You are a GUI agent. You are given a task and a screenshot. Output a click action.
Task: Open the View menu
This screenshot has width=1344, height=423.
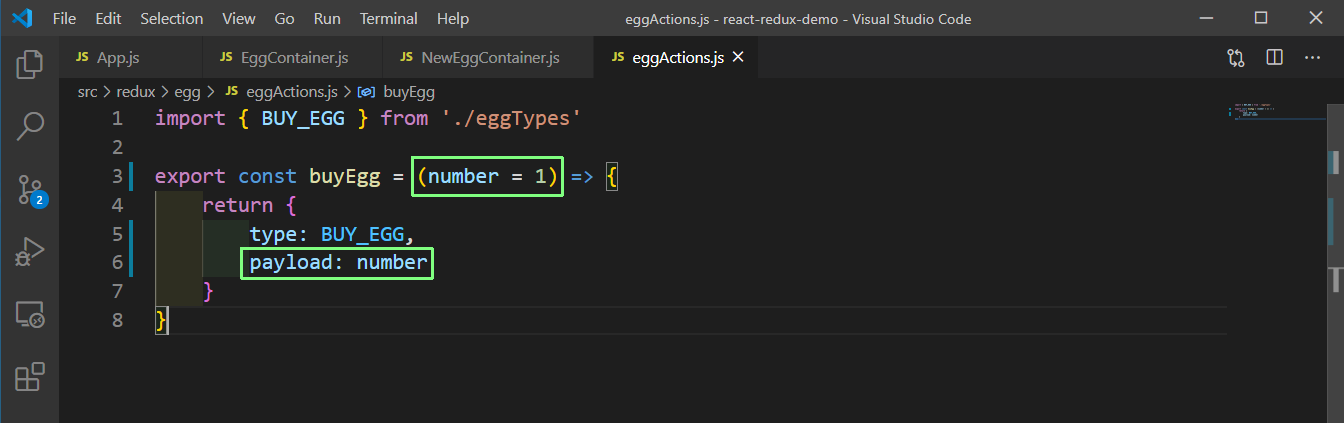pyautogui.click(x=239, y=18)
